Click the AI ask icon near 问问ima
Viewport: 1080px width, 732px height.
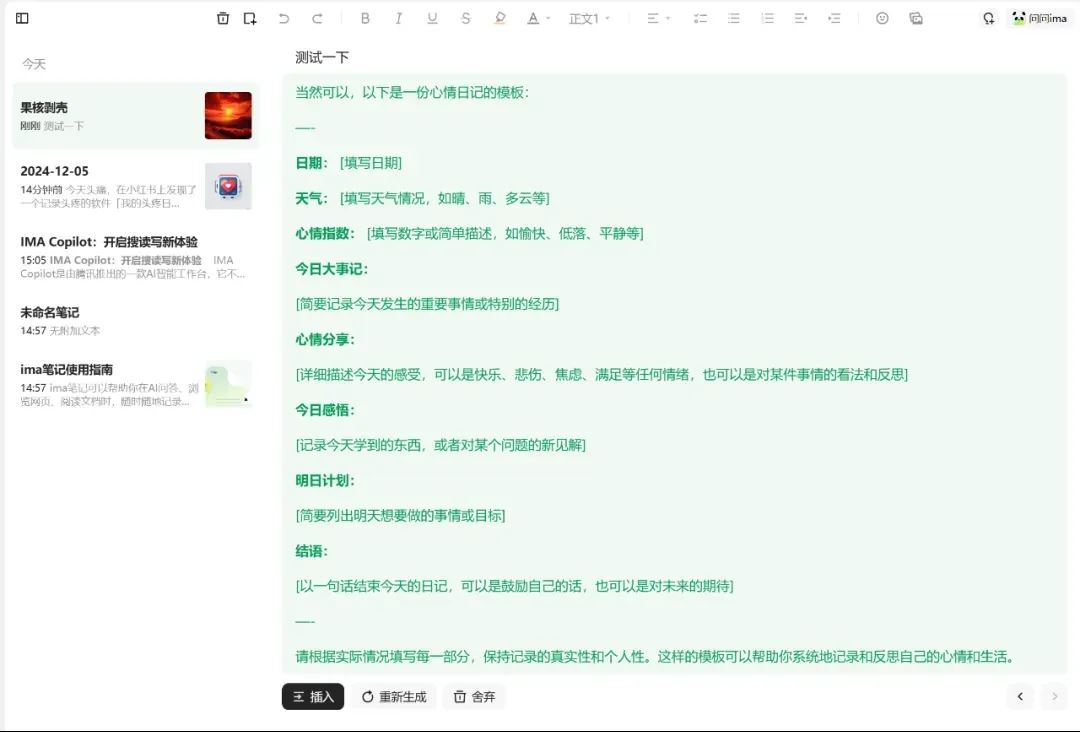pos(988,17)
